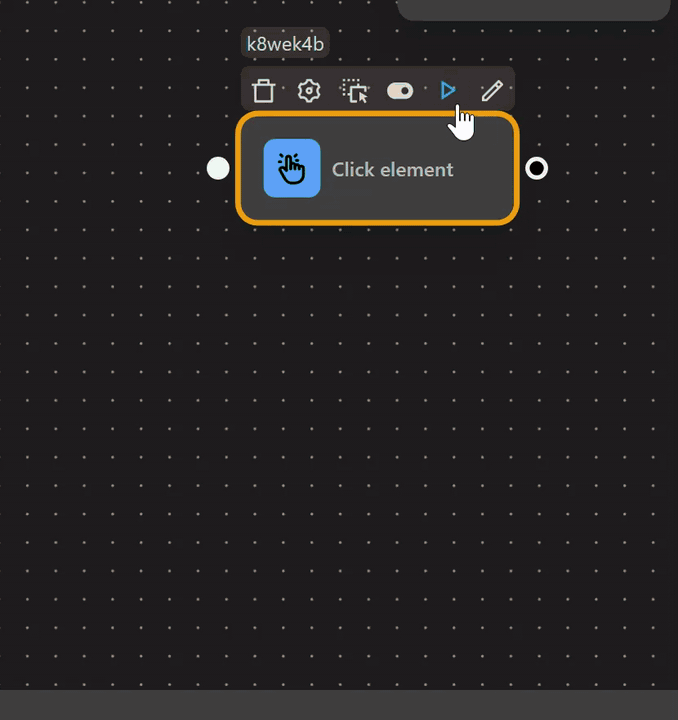Click the white input handle of the node
Screen dimensions: 678x720
click(218, 168)
